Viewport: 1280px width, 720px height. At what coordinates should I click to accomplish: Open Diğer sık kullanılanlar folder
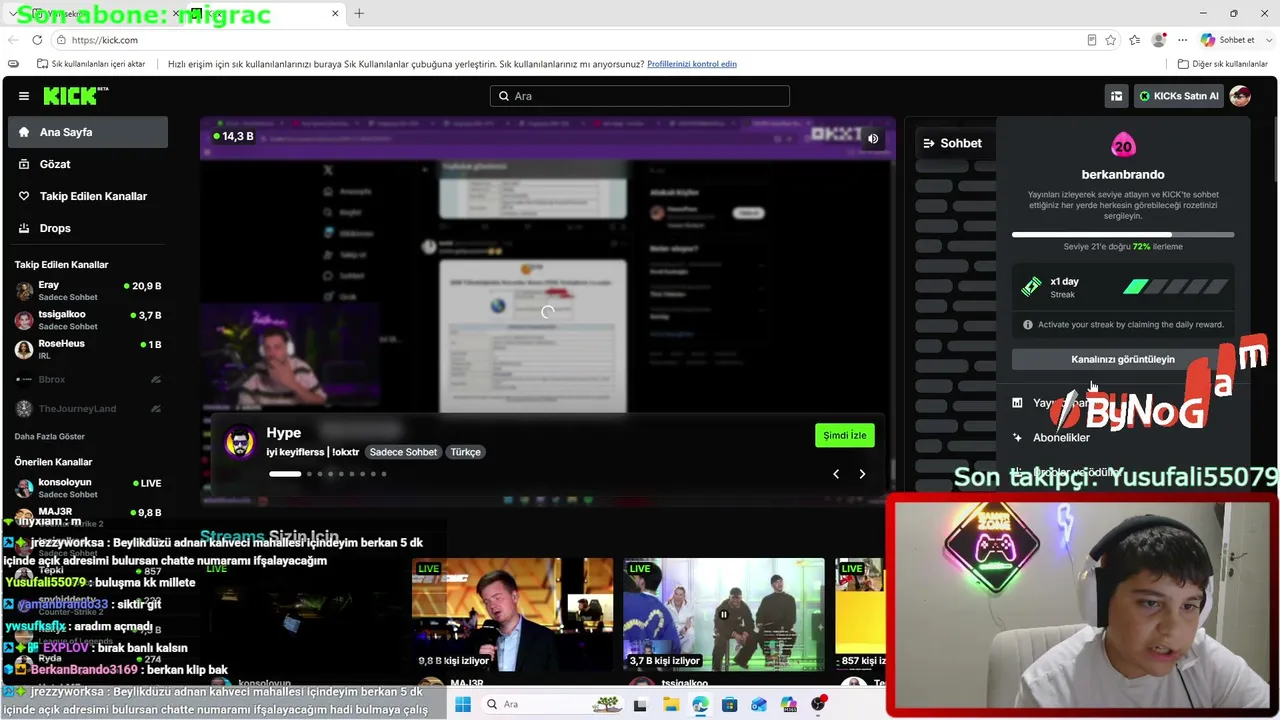pos(1223,64)
